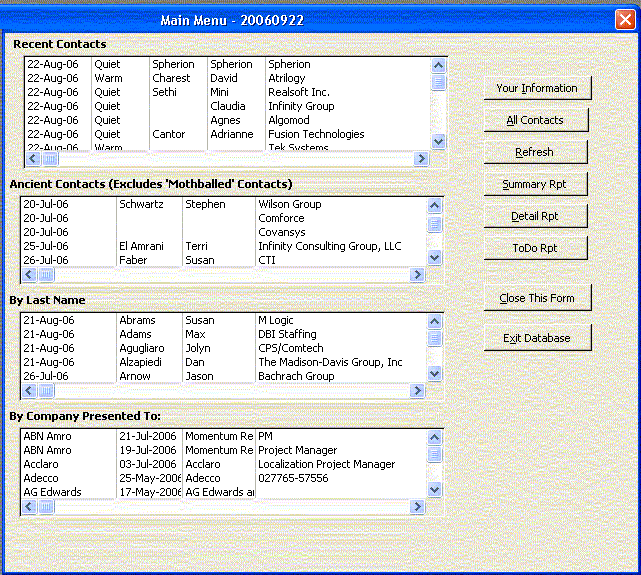Run the Detail Rpt report
The width and height of the screenshot is (641, 575).
click(535, 216)
